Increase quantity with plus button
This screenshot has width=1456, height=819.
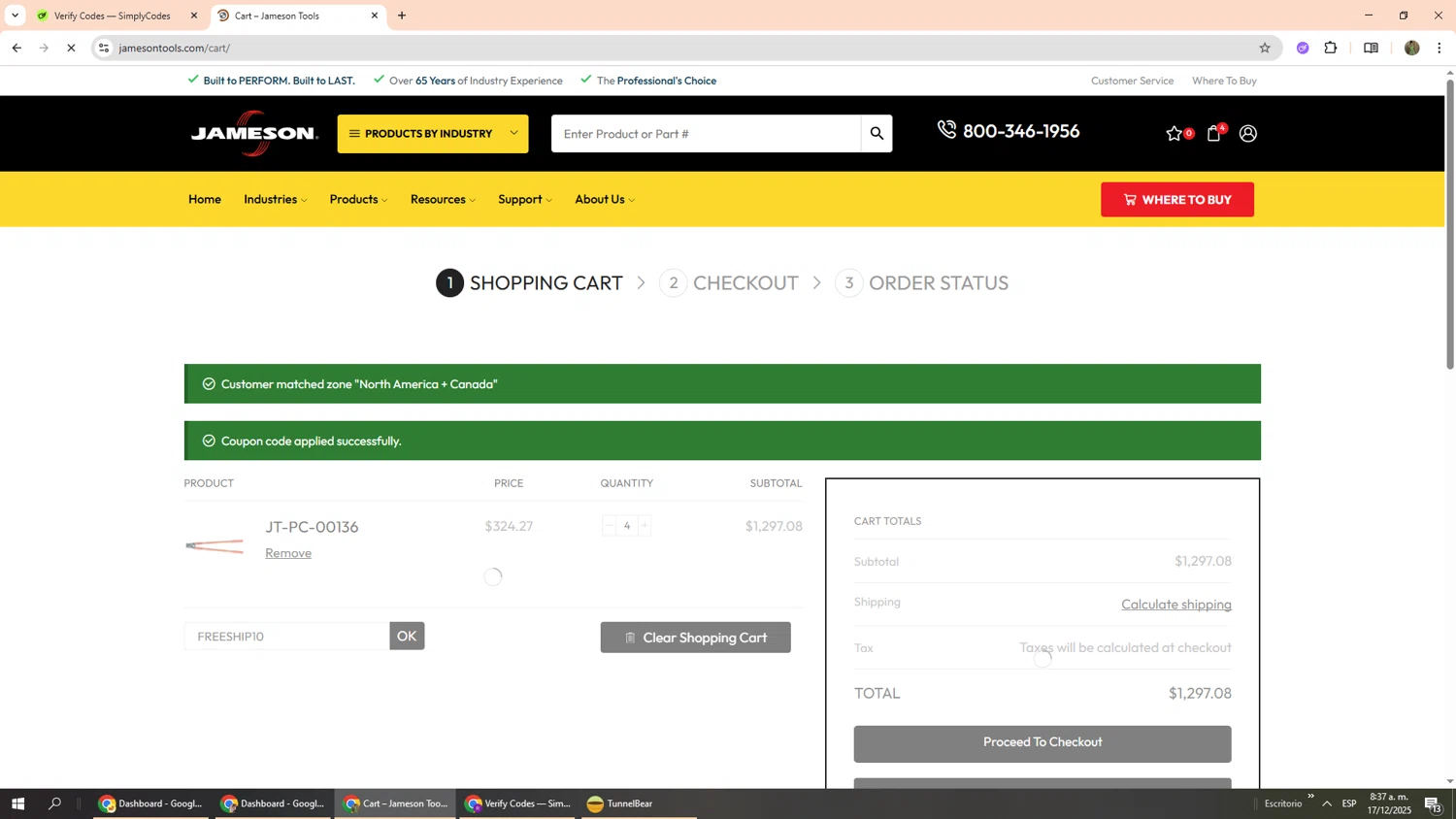[645, 526]
